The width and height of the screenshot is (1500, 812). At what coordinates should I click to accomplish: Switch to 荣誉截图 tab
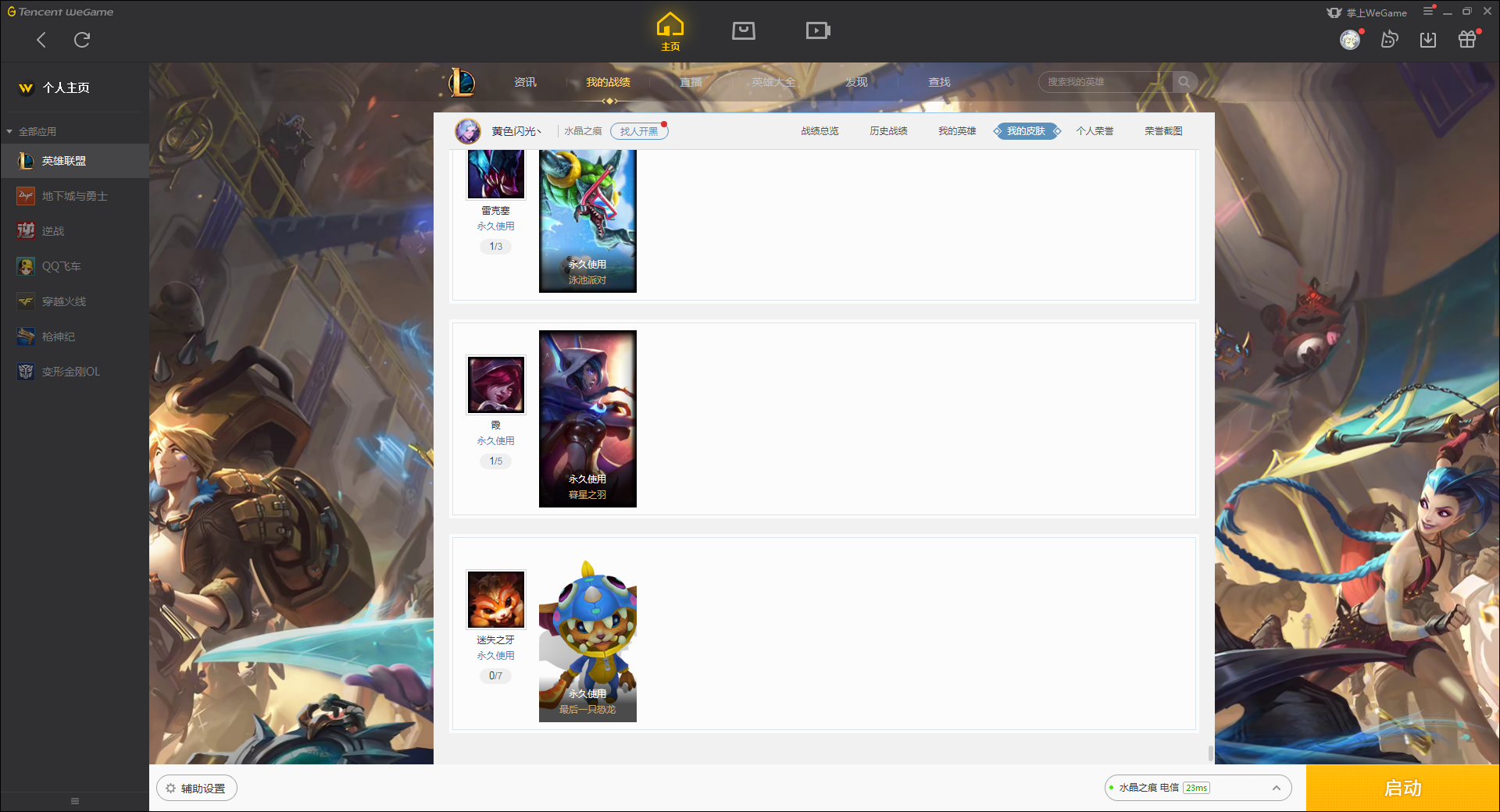coord(1163,131)
